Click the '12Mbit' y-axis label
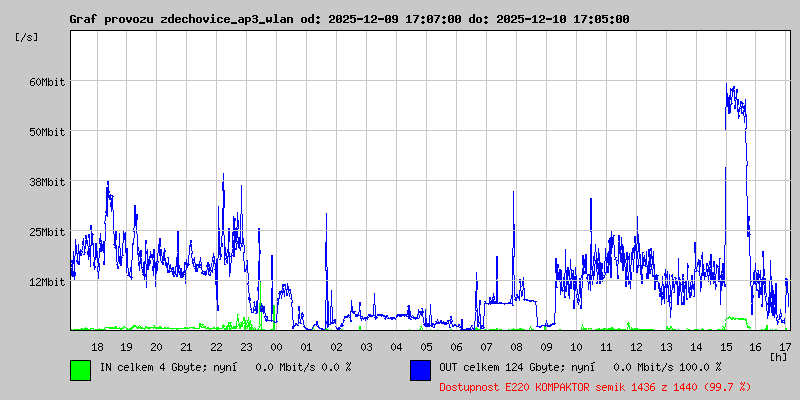Image resolution: width=800 pixels, height=400 pixels. click(x=47, y=282)
